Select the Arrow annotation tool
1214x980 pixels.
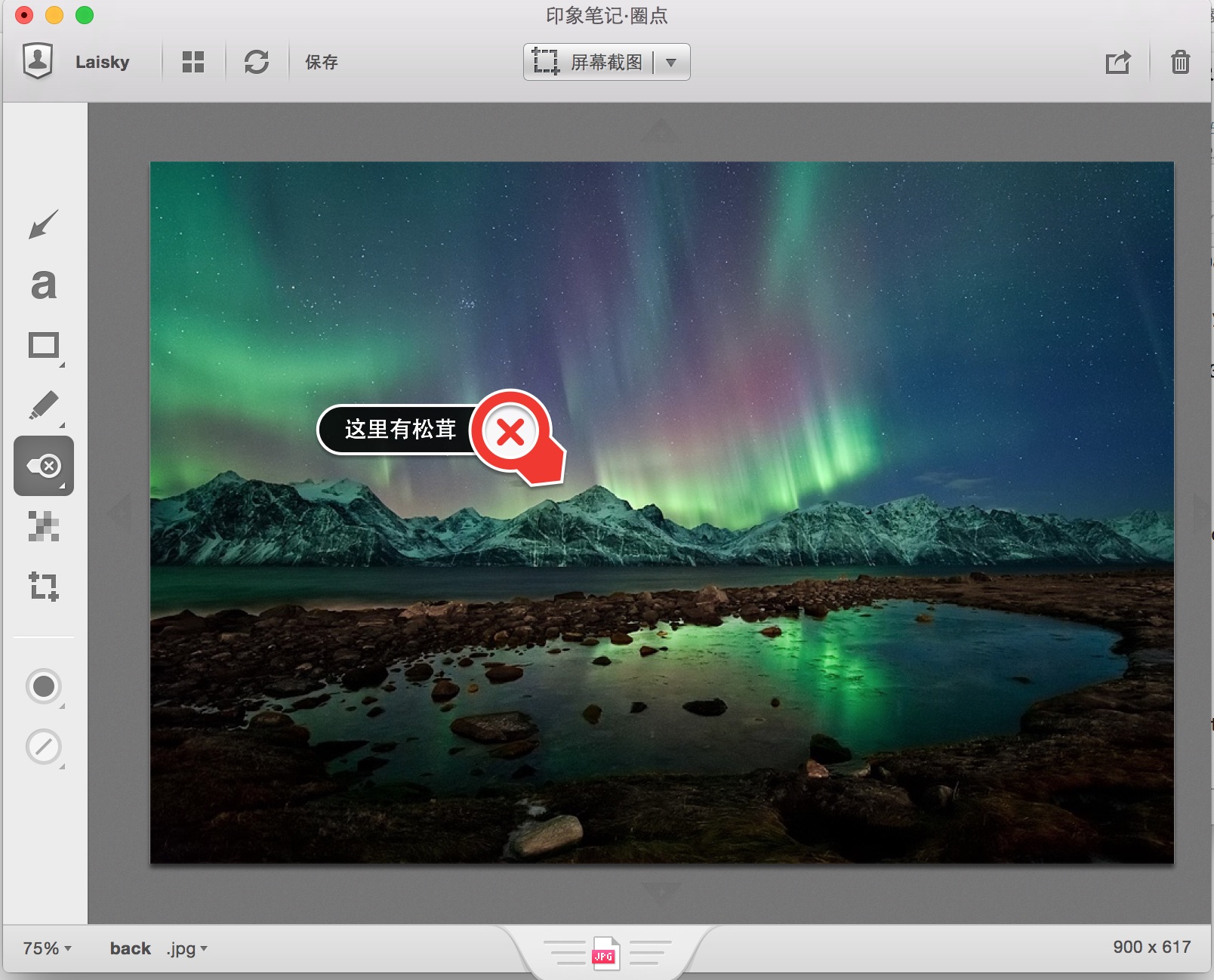pos(43,224)
